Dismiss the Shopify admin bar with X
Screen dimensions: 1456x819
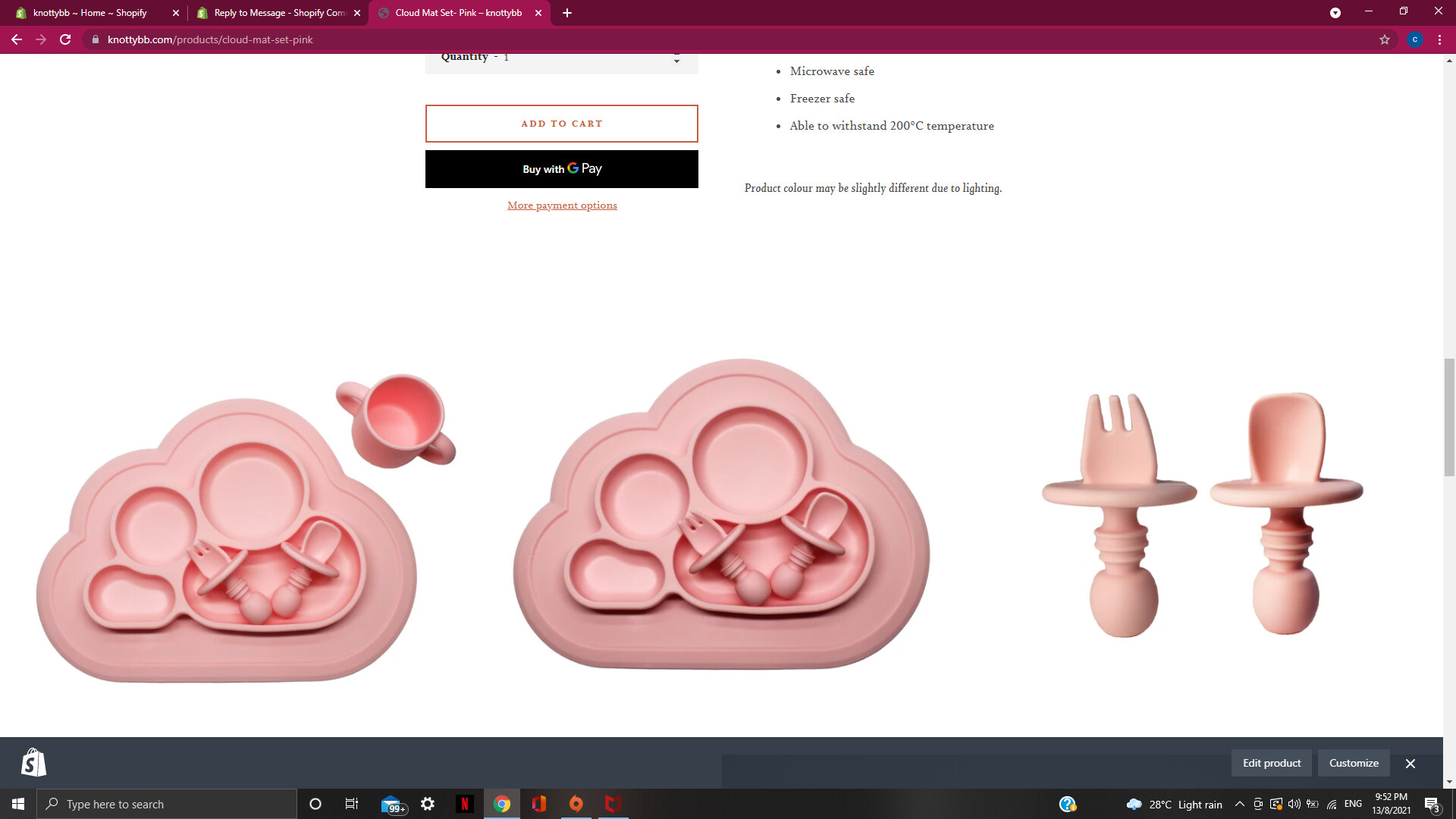click(x=1410, y=764)
